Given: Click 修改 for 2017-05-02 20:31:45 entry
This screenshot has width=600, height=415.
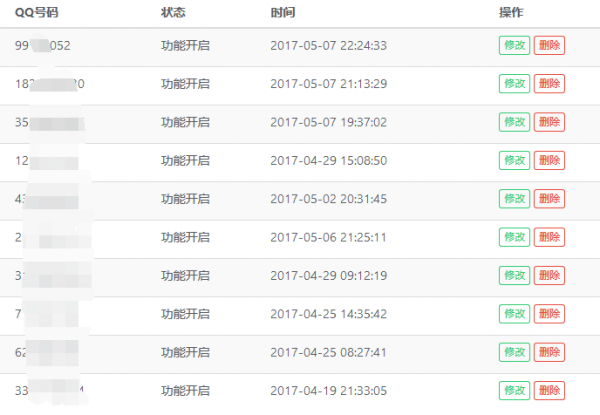Looking at the screenshot, I should point(514,198).
